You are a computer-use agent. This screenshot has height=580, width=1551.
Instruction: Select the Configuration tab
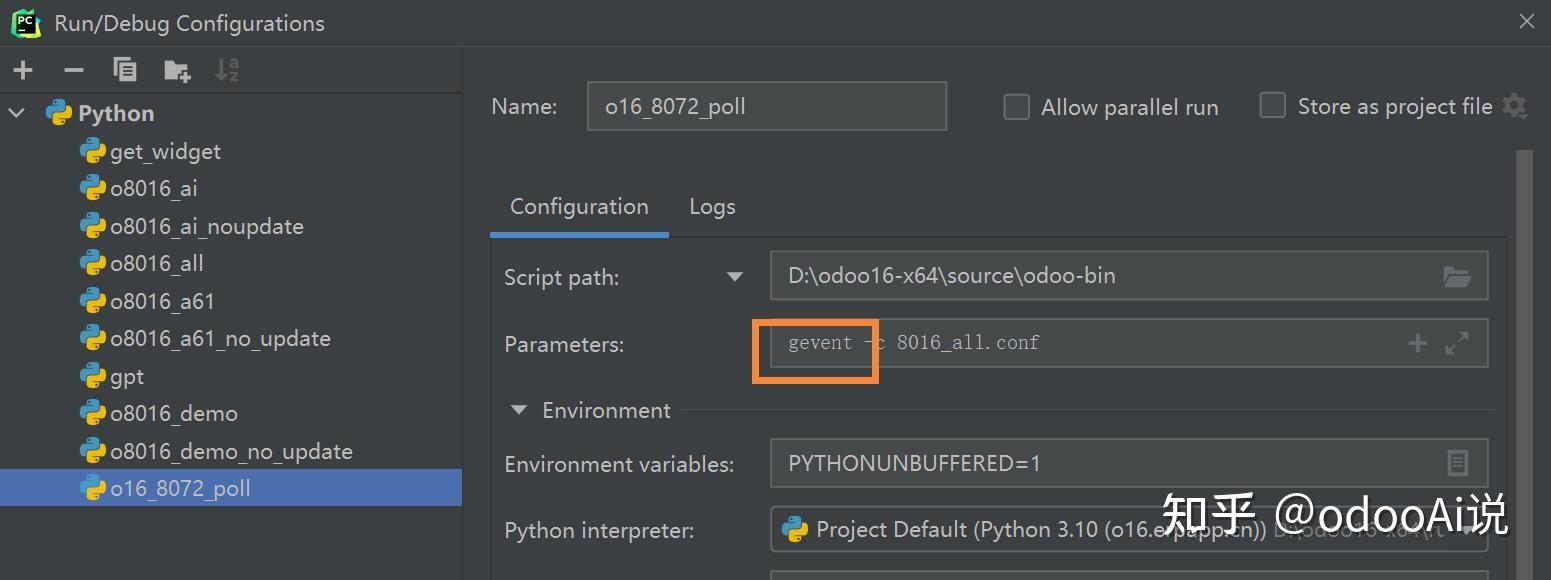click(579, 207)
